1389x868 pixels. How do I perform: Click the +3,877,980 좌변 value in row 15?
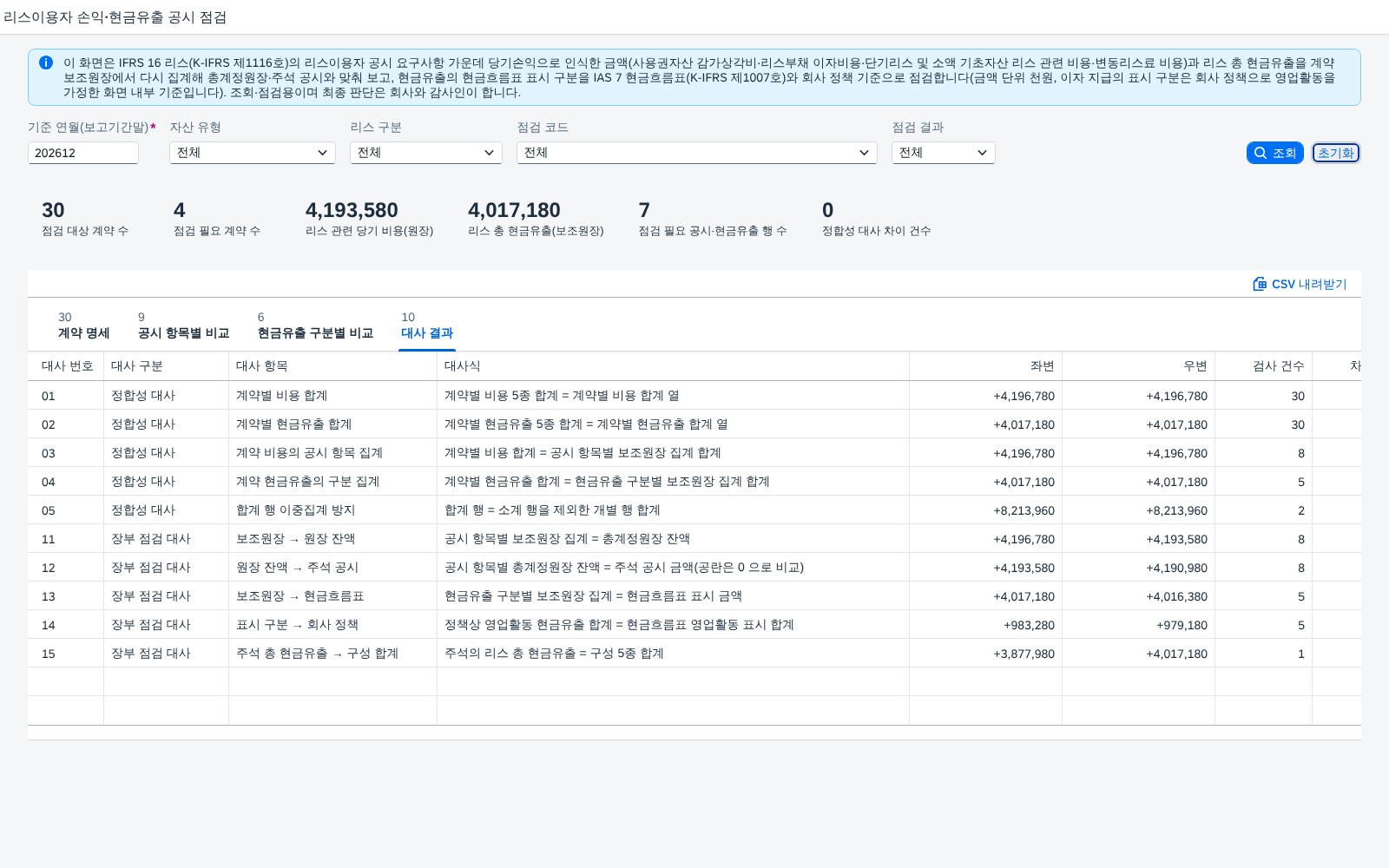(1024, 654)
